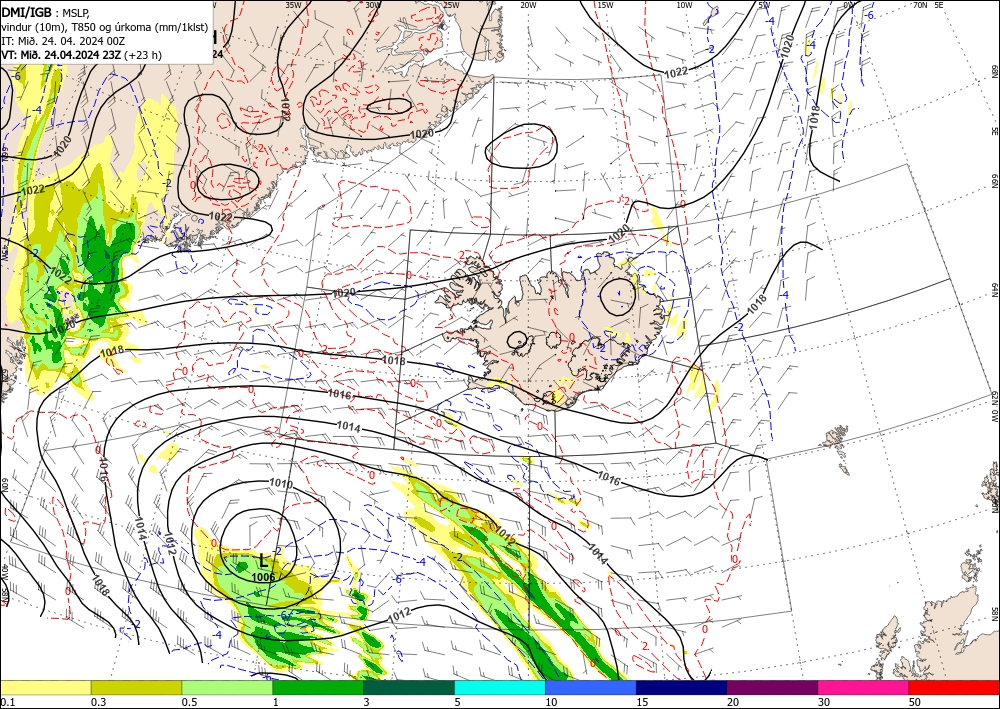Pick the light green 0.5–1 legend color
Viewport: 1000px width, 709px height.
coord(227,687)
